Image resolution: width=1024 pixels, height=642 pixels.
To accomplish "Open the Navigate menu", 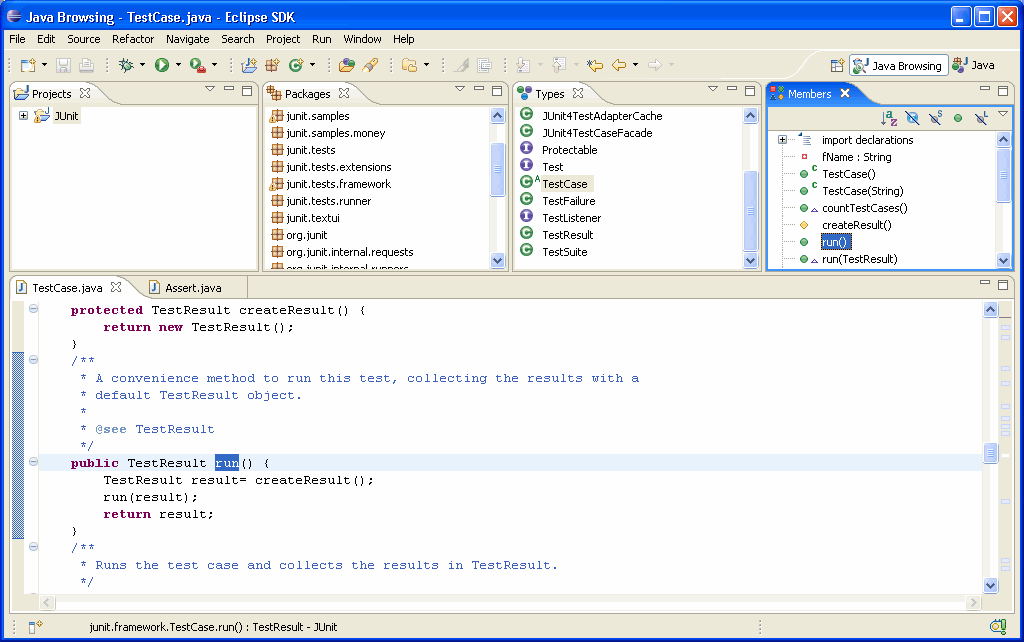I will [x=187, y=39].
